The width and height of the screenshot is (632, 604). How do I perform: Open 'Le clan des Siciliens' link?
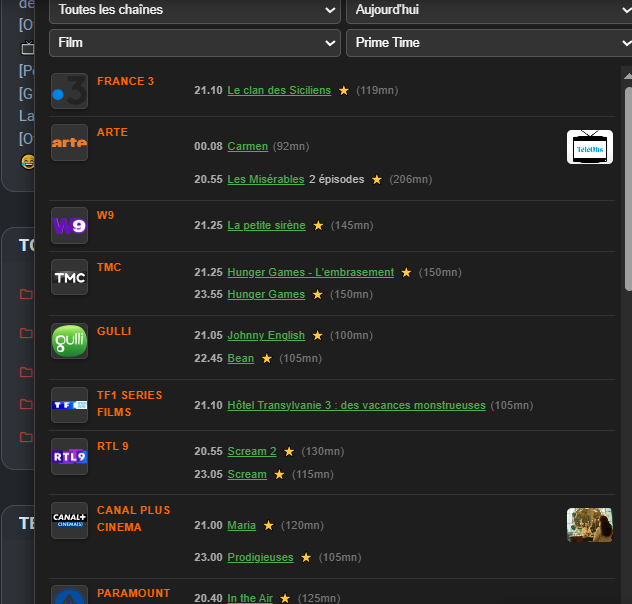pyautogui.click(x=279, y=90)
